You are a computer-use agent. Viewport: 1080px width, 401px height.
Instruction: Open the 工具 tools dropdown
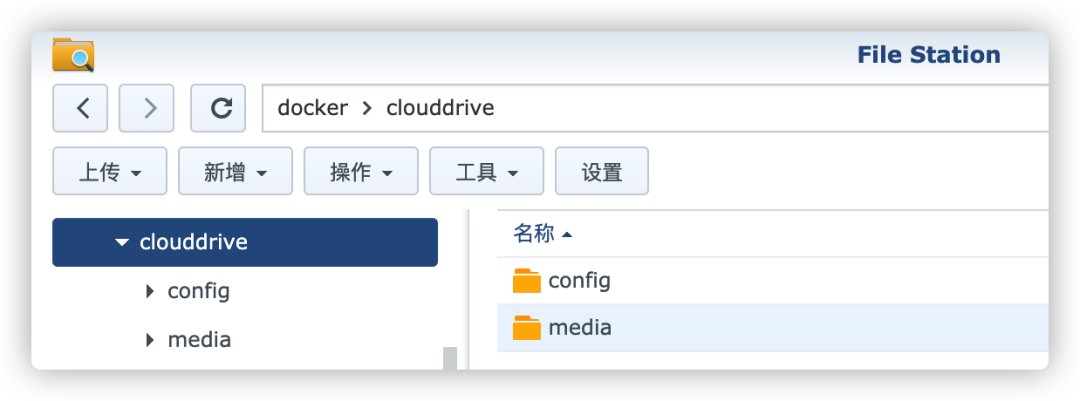tap(487, 171)
